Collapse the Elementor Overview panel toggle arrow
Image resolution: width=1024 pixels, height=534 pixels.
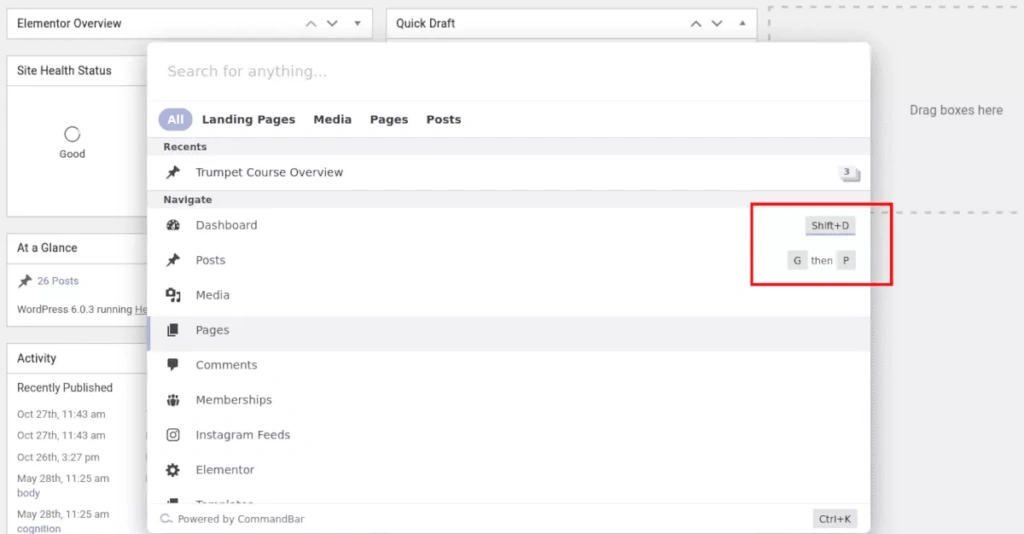coord(358,23)
